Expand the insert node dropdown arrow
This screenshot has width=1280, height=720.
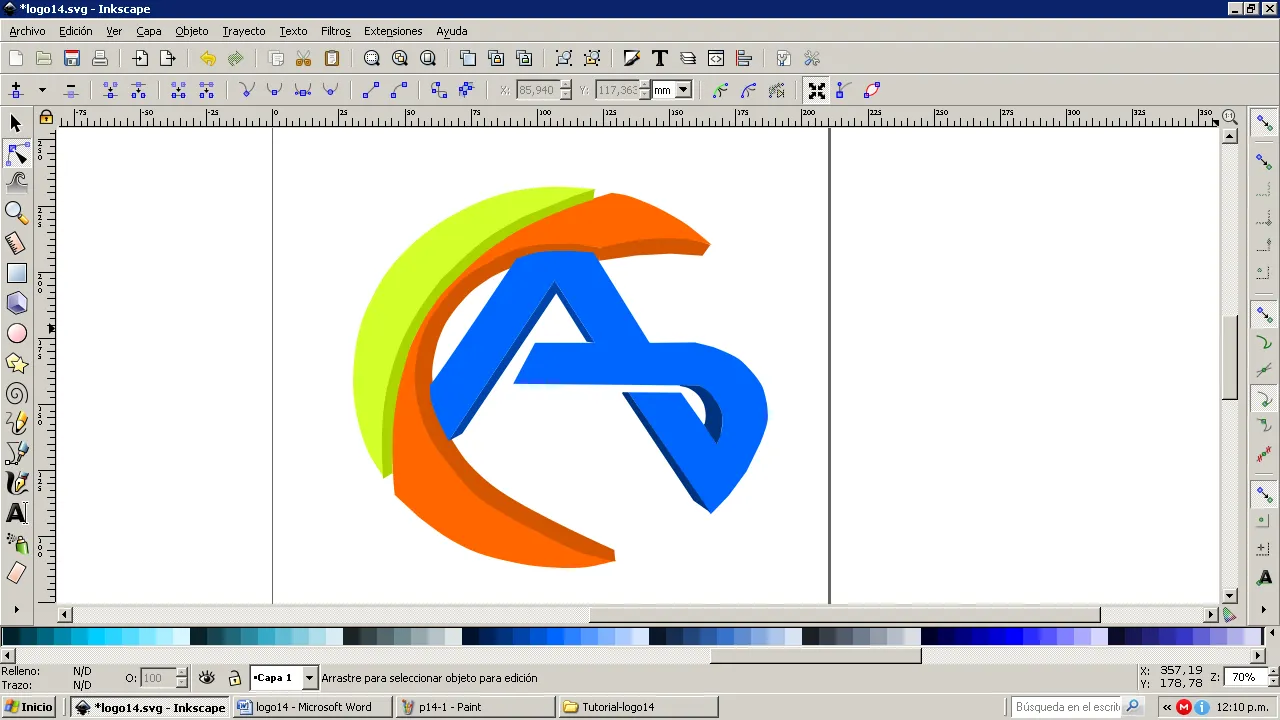point(42,90)
